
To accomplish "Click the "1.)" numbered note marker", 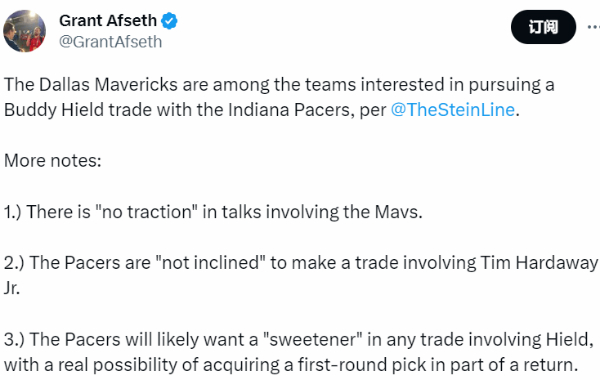I will pyautogui.click(x=13, y=212).
